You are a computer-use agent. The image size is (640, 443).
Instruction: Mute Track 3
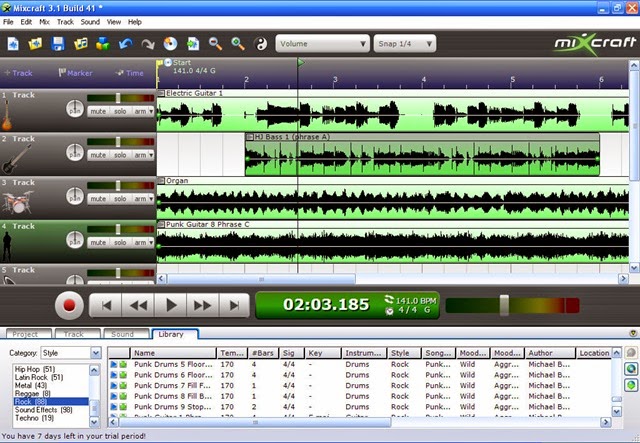pyautogui.click(x=98, y=199)
